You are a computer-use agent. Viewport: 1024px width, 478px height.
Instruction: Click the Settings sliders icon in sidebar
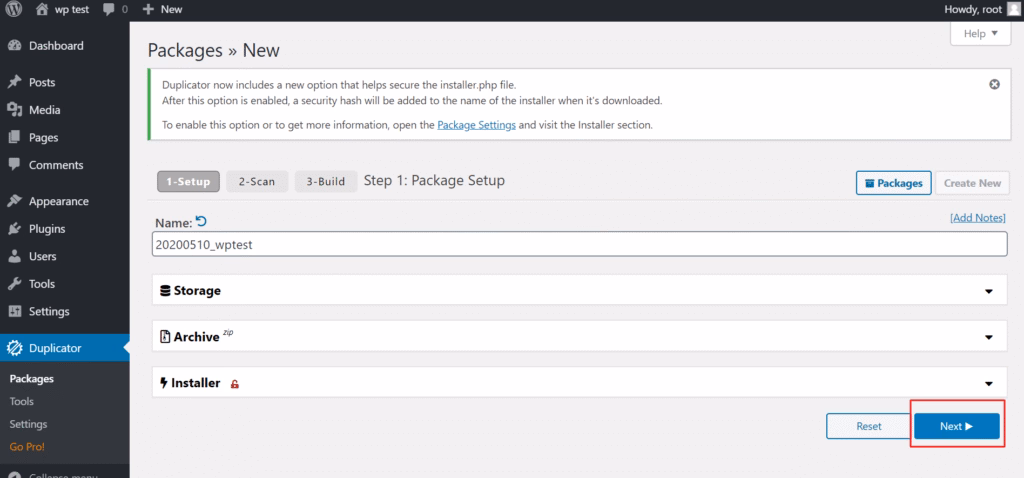pos(14,311)
